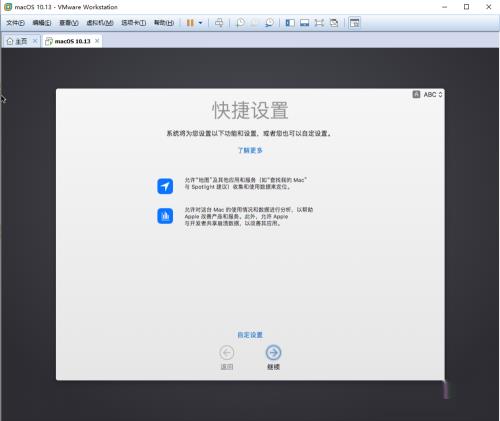
Task: Click the console view icon at toolbar end
Action: tap(355, 23)
